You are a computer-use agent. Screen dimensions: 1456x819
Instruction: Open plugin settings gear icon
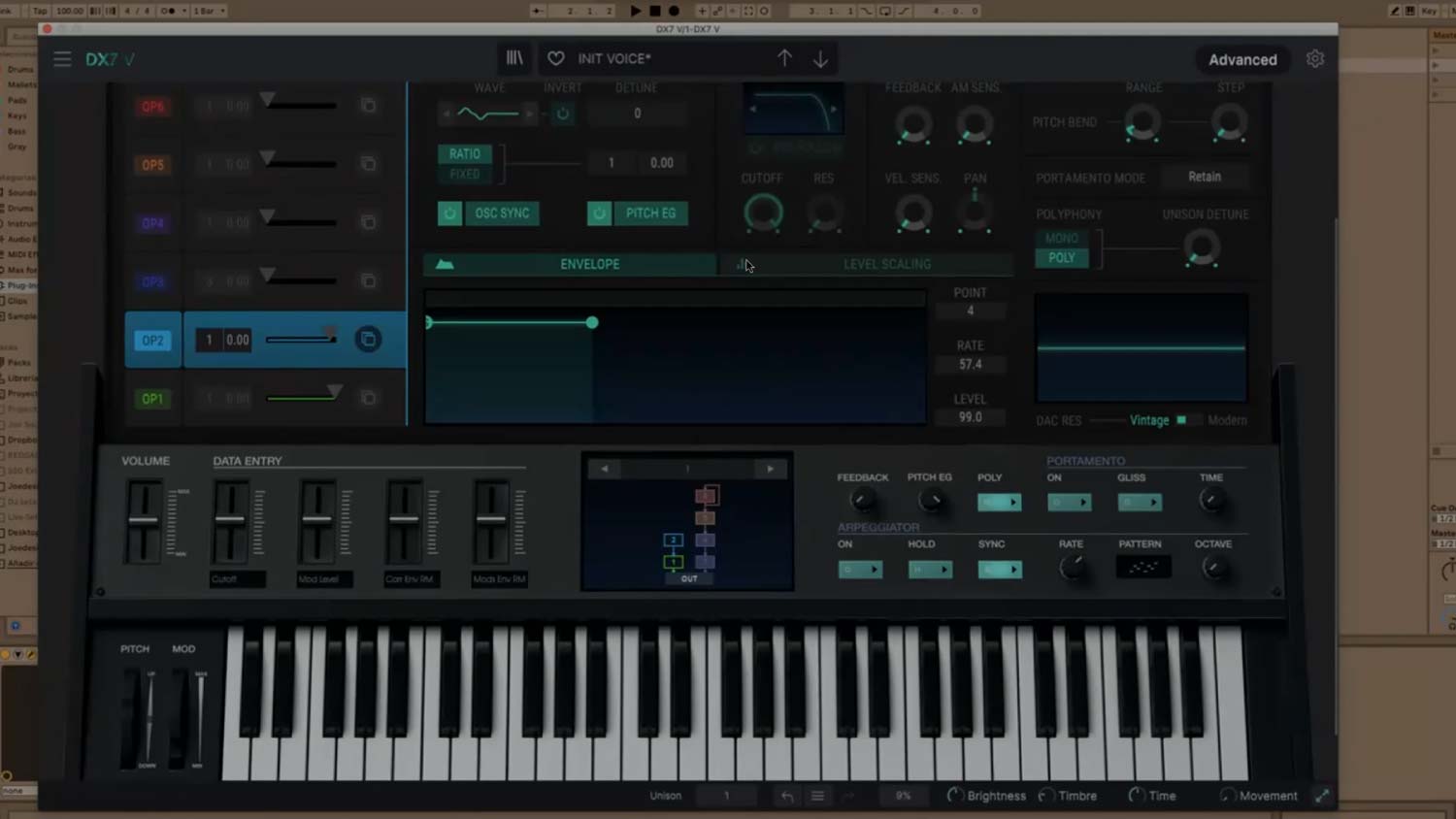click(1315, 59)
